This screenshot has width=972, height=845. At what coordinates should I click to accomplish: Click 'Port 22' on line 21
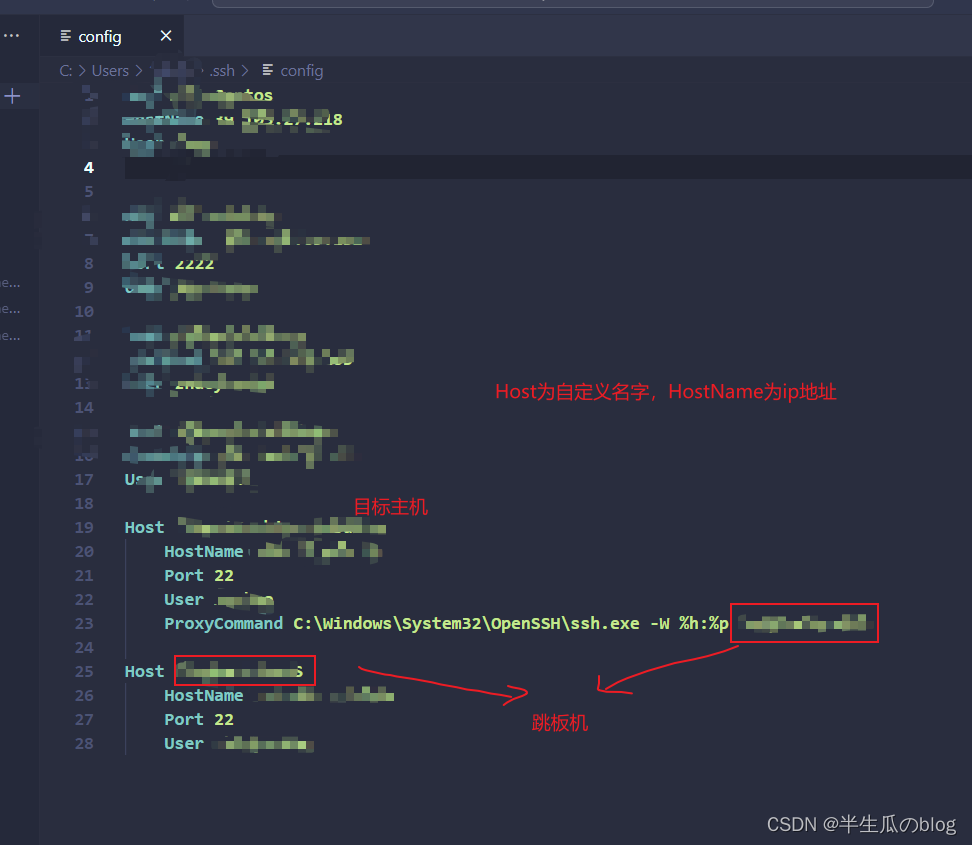tap(199, 576)
